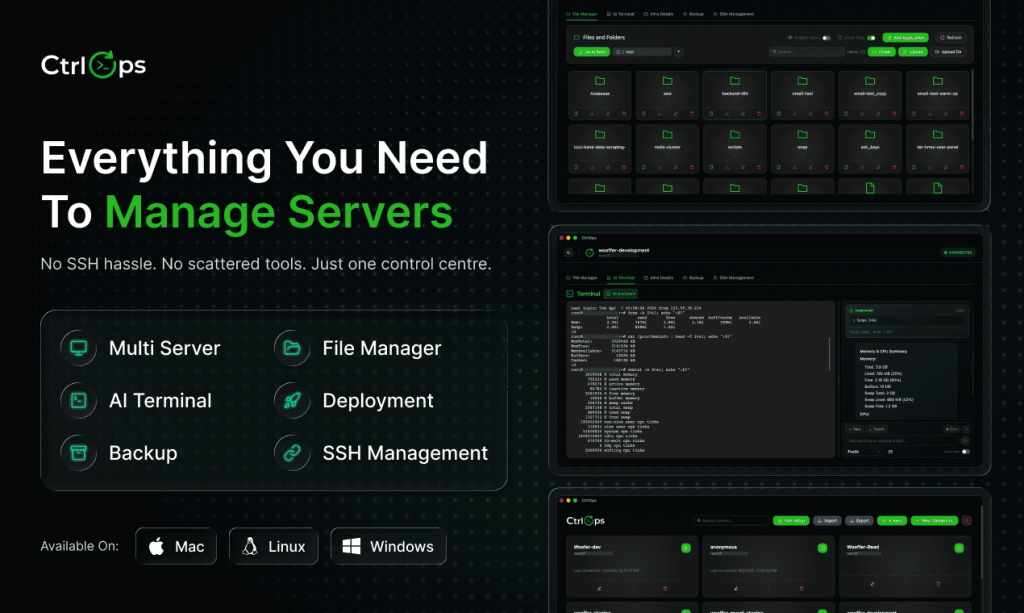Screen dimensions: 1024x613
Task: Toggle the Show Files switch
Action: 871,38
